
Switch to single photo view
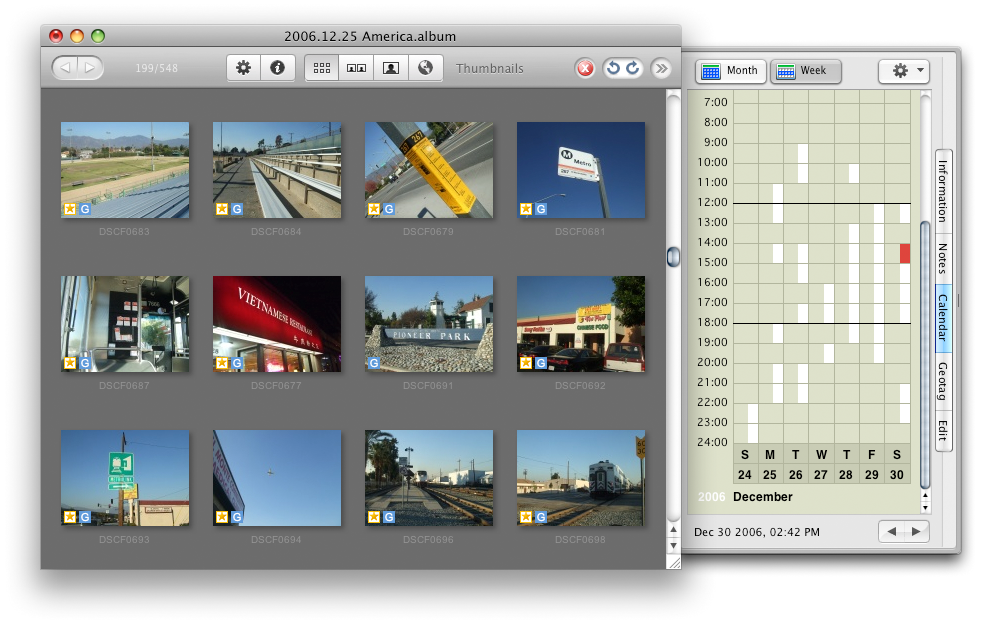click(x=390, y=68)
